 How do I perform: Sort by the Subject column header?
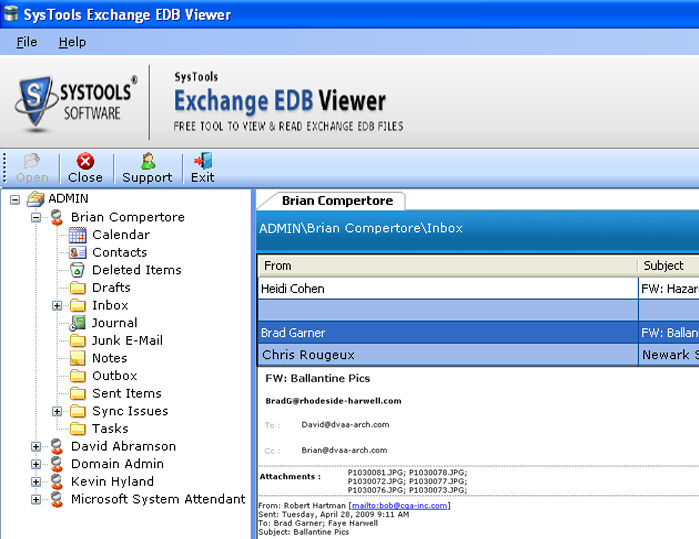click(669, 266)
